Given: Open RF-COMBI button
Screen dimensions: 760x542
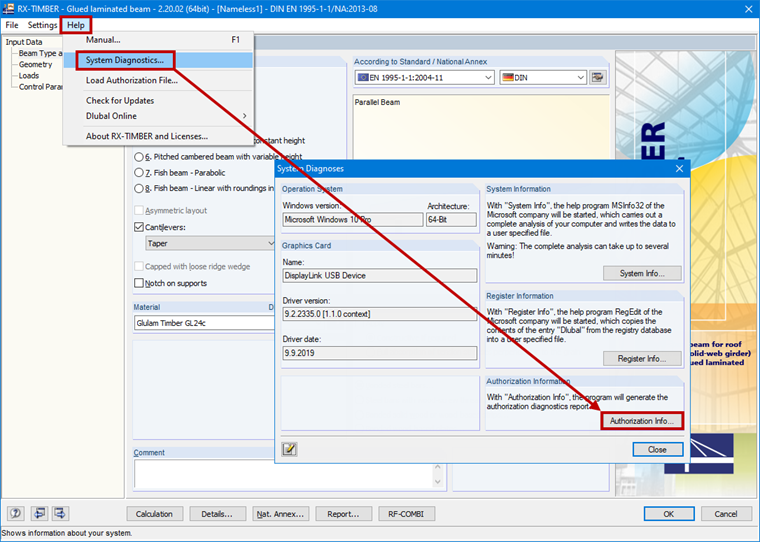Looking at the screenshot, I should [406, 514].
